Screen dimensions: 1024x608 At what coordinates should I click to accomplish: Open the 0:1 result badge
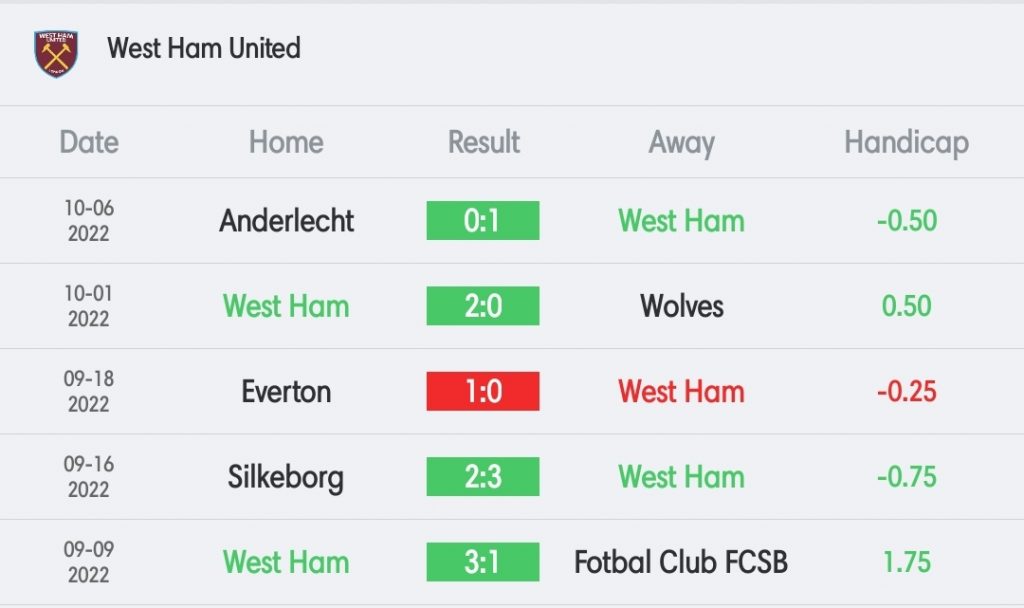(x=483, y=221)
